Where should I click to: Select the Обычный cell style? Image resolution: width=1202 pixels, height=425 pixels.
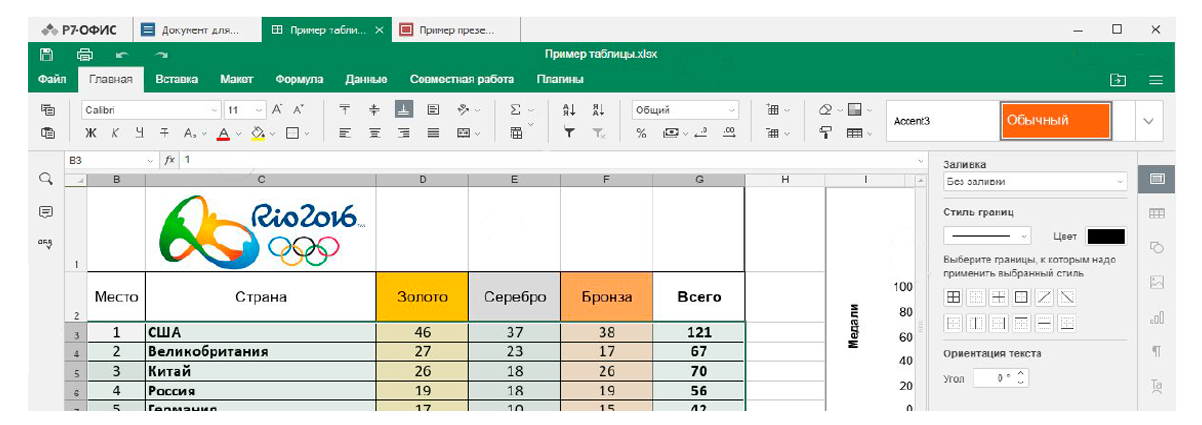click(x=1055, y=121)
